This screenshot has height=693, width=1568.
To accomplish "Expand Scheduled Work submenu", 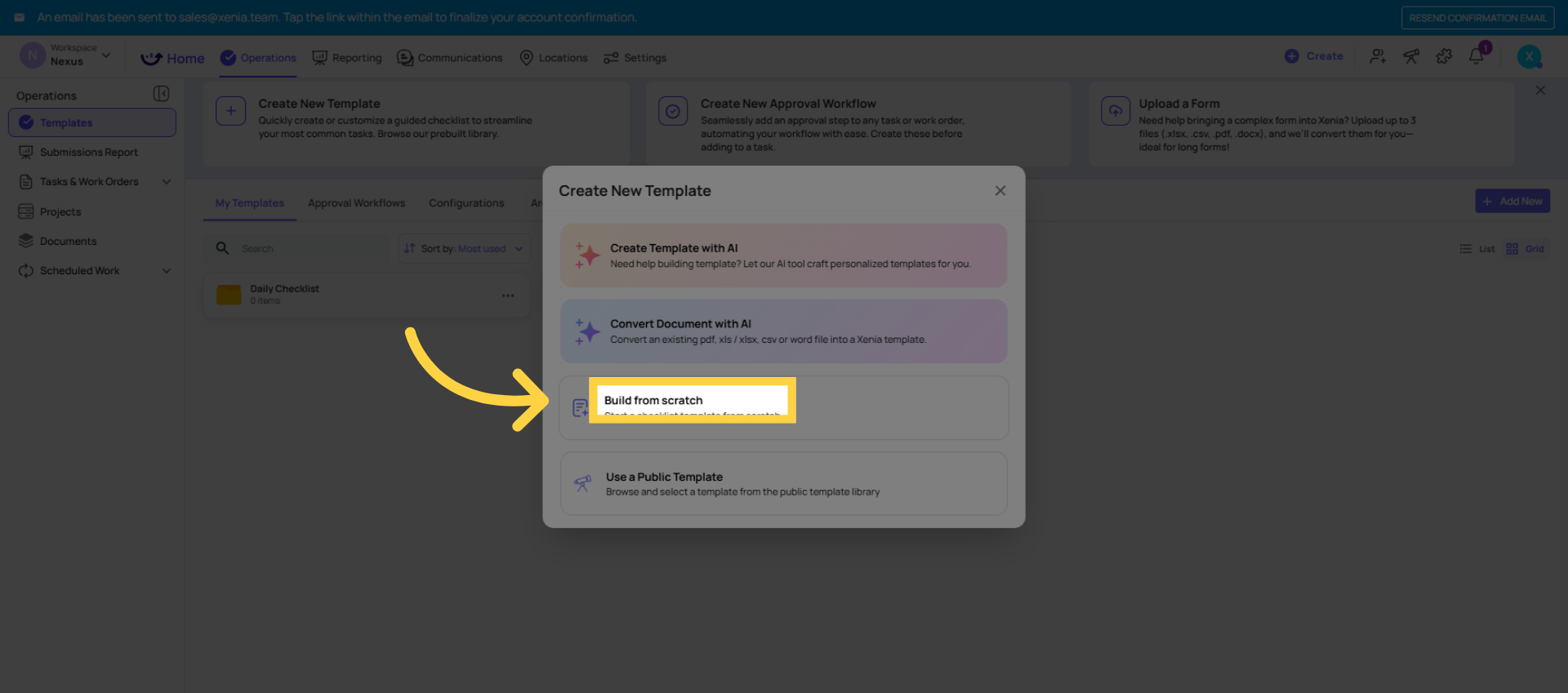I will pyautogui.click(x=167, y=271).
